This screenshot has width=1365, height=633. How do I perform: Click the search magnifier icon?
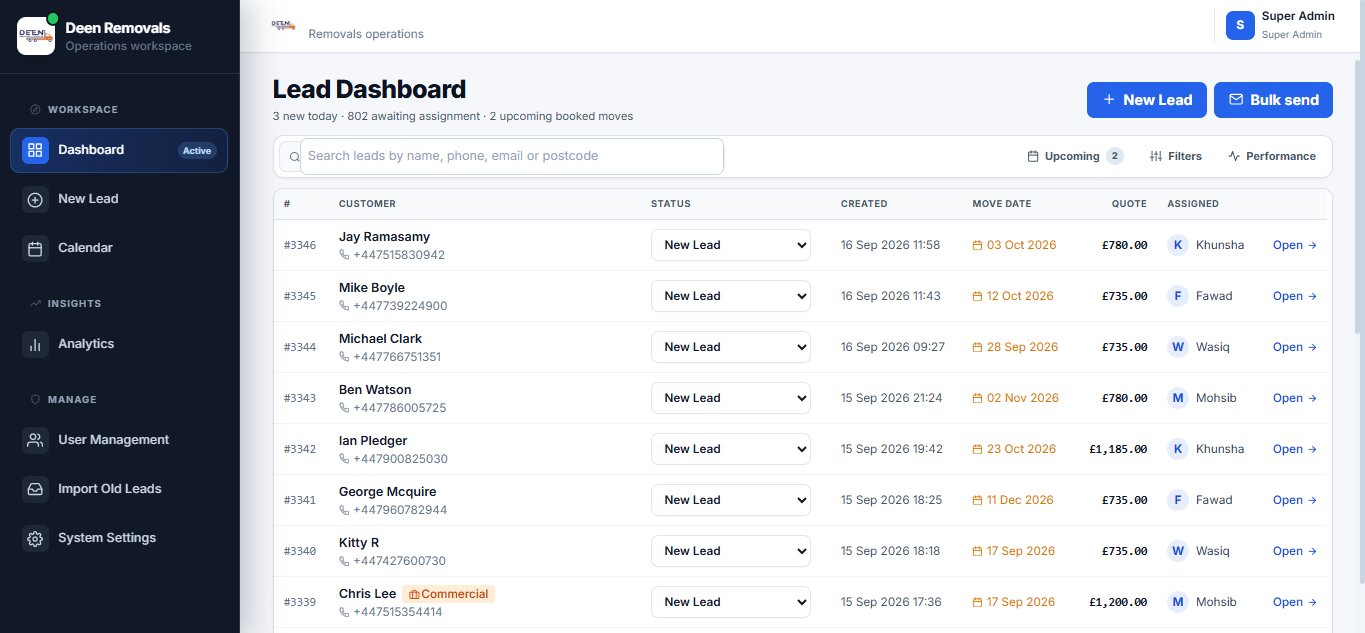coord(294,157)
